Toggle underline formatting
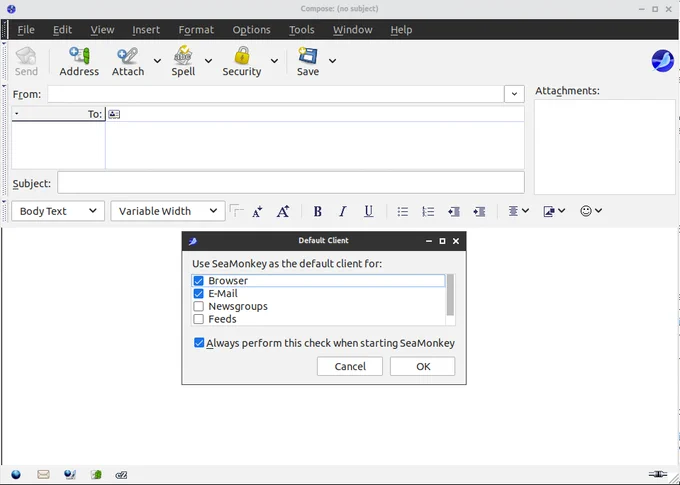Screen dimensions: 680x485 [x=369, y=211]
